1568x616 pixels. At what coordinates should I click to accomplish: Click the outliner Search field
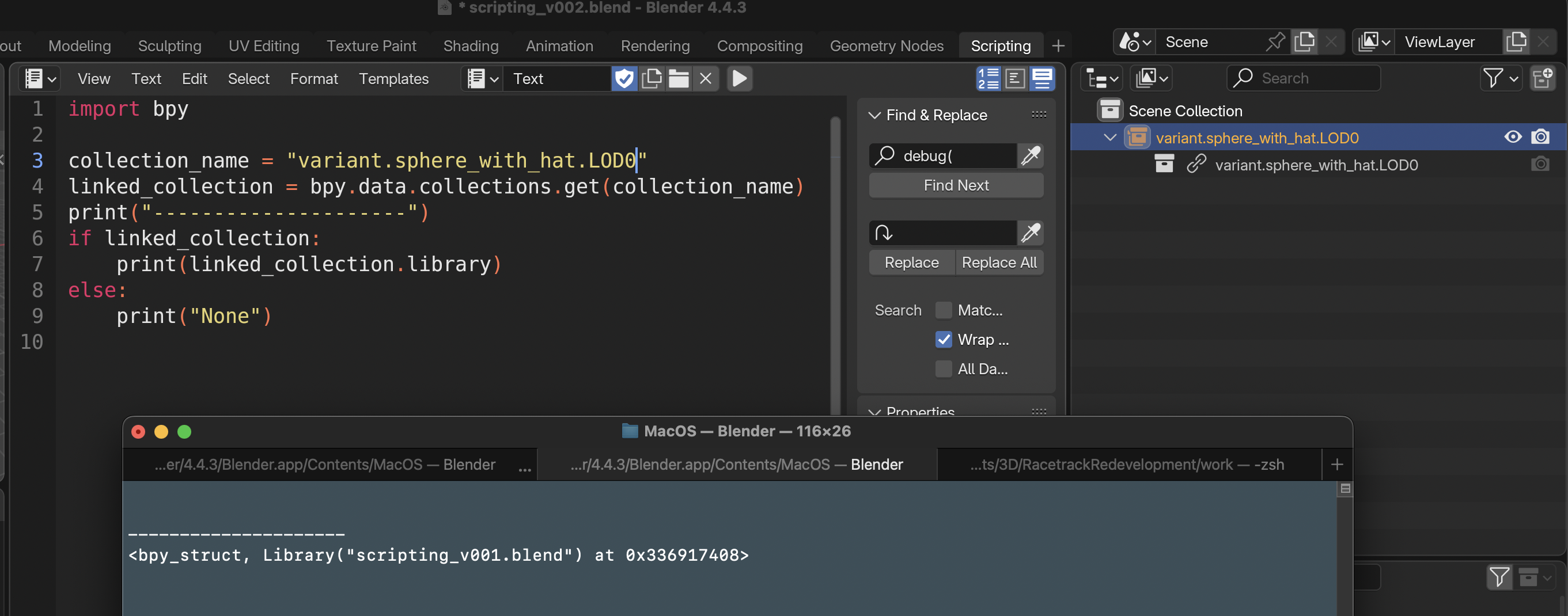[x=1303, y=78]
